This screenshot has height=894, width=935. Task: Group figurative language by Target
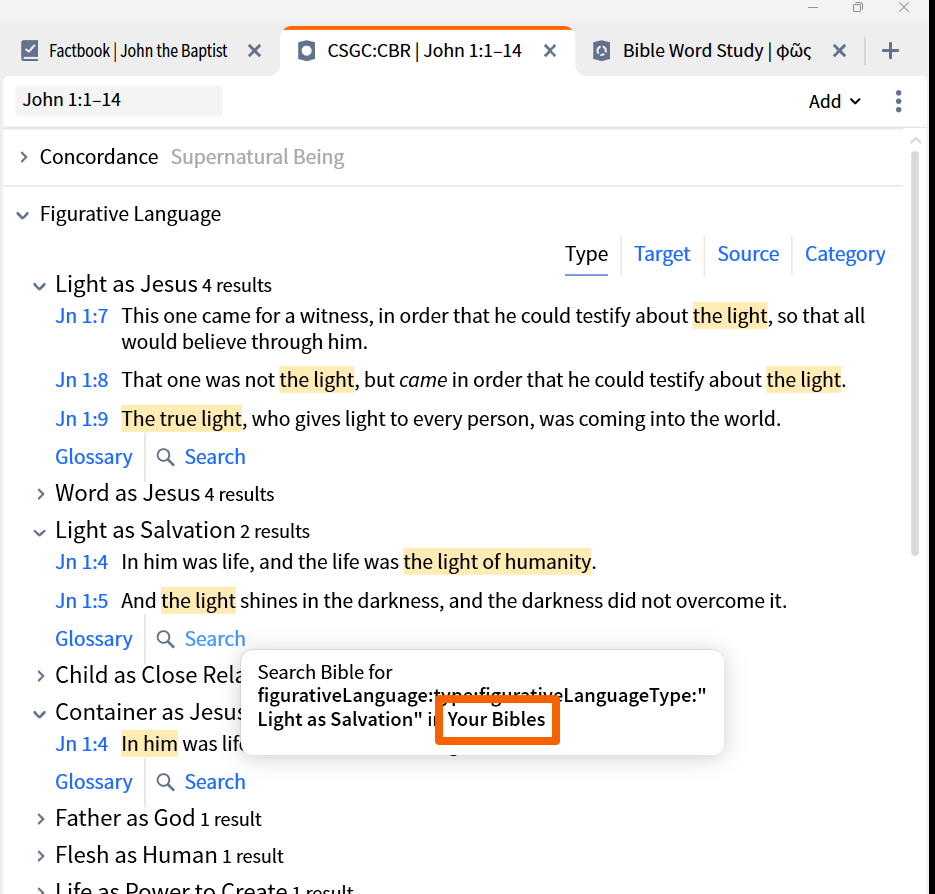662,254
